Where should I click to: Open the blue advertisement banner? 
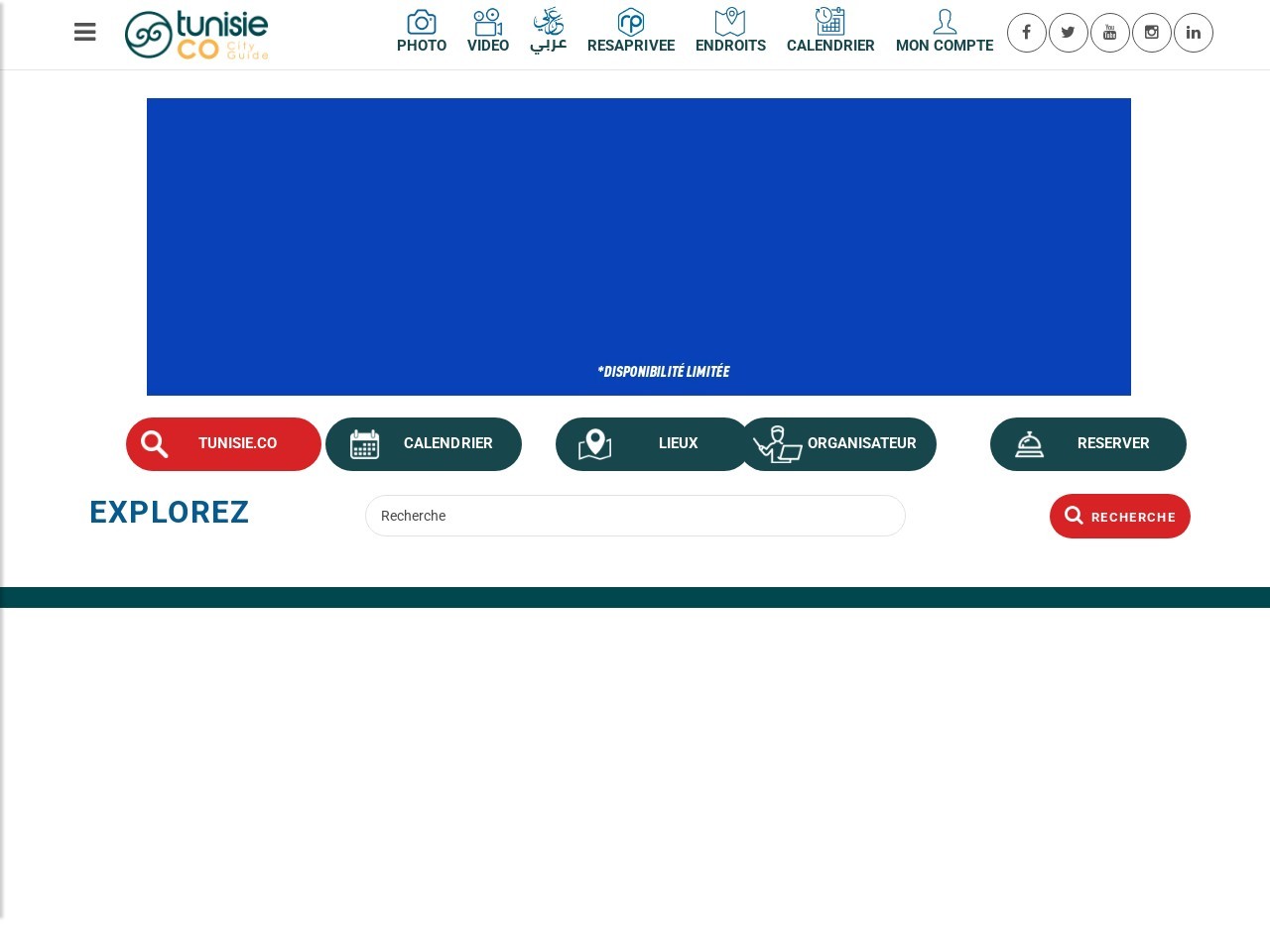click(639, 247)
